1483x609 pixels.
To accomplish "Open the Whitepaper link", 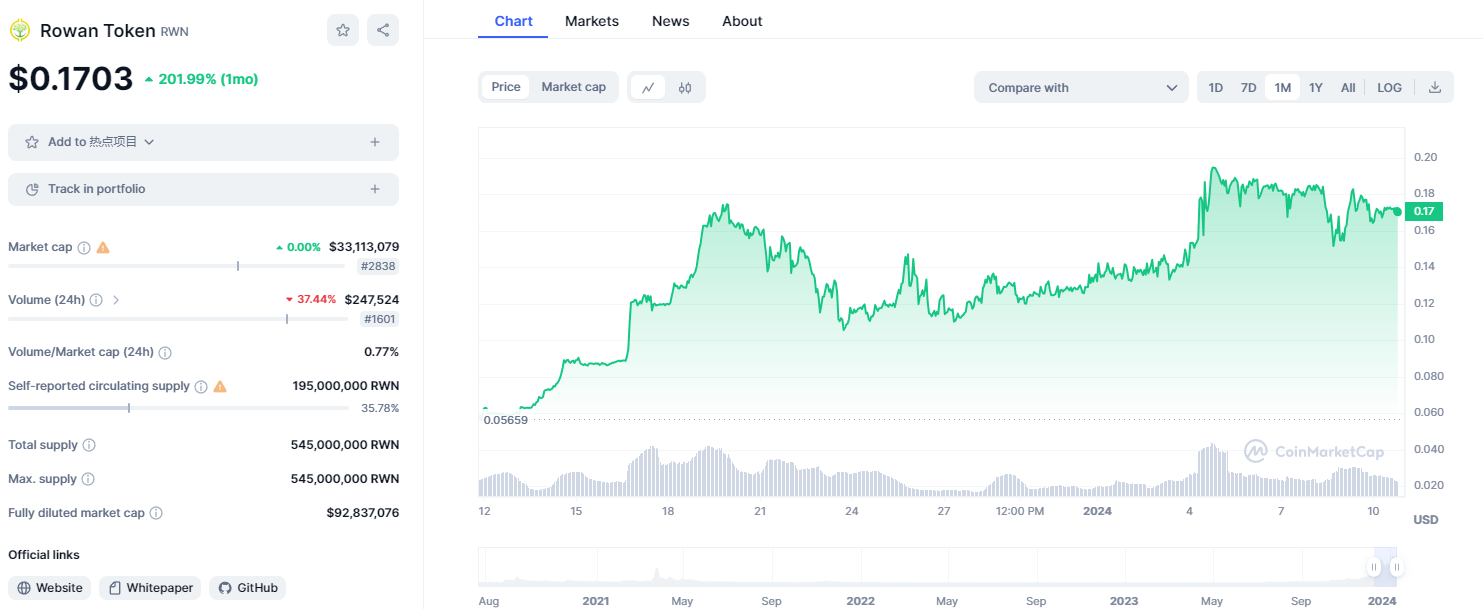I will 150,588.
